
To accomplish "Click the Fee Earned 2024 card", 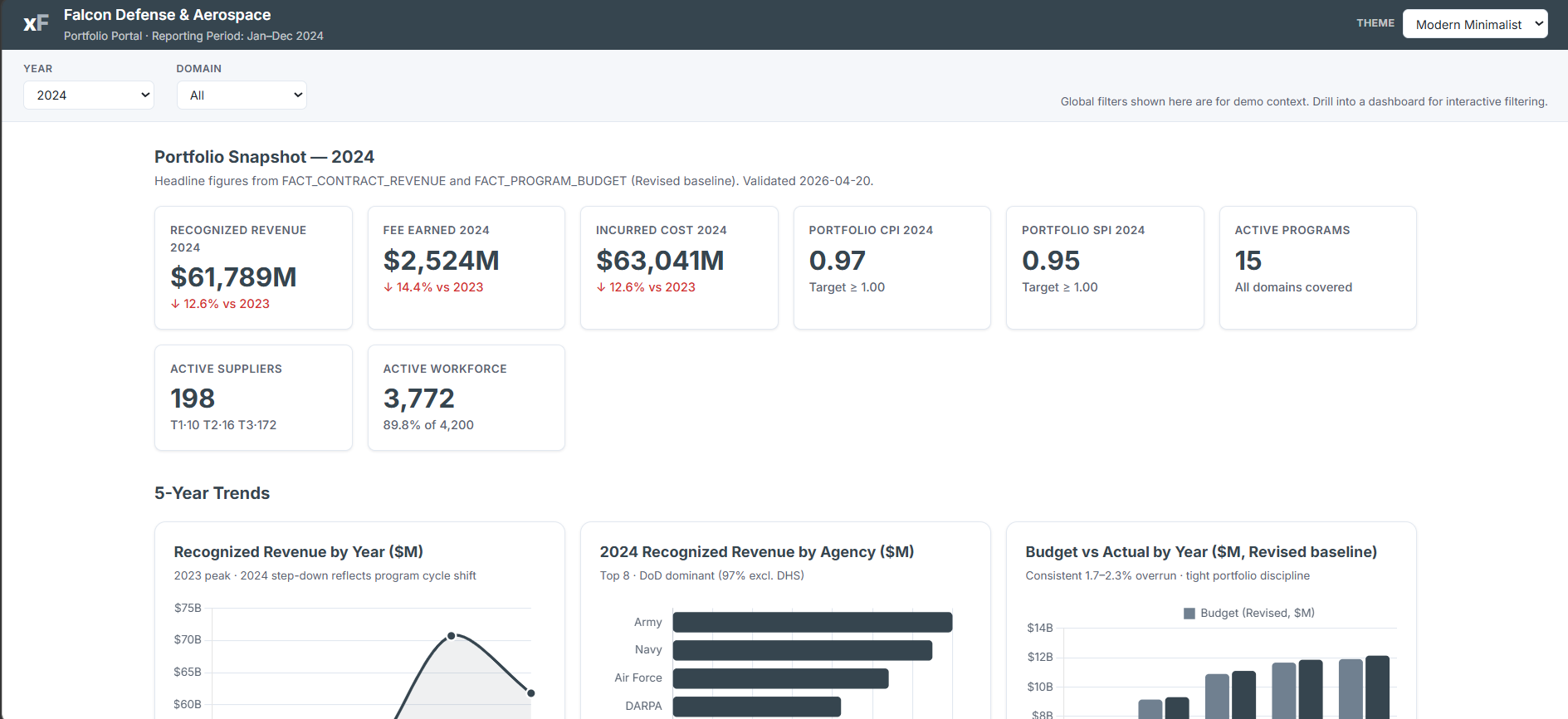I will (466, 267).
